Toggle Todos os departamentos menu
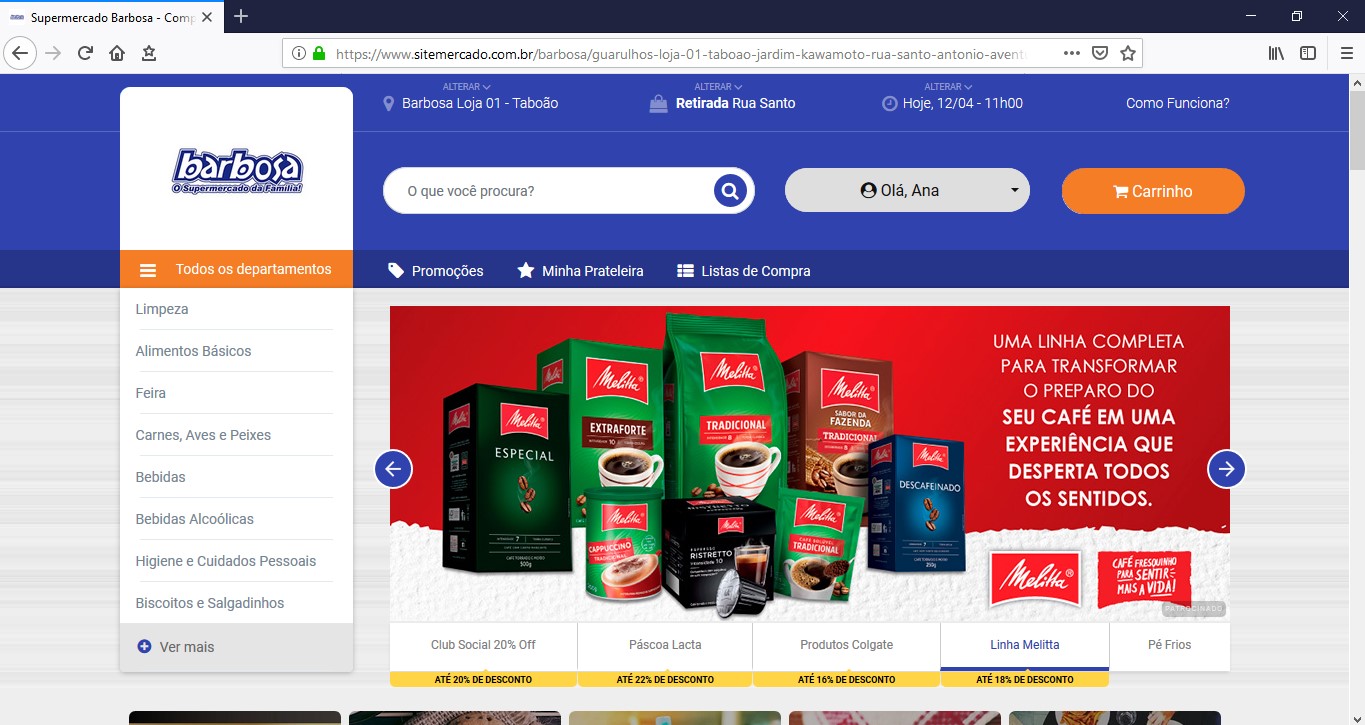The width and height of the screenshot is (1365, 725). 236,269
